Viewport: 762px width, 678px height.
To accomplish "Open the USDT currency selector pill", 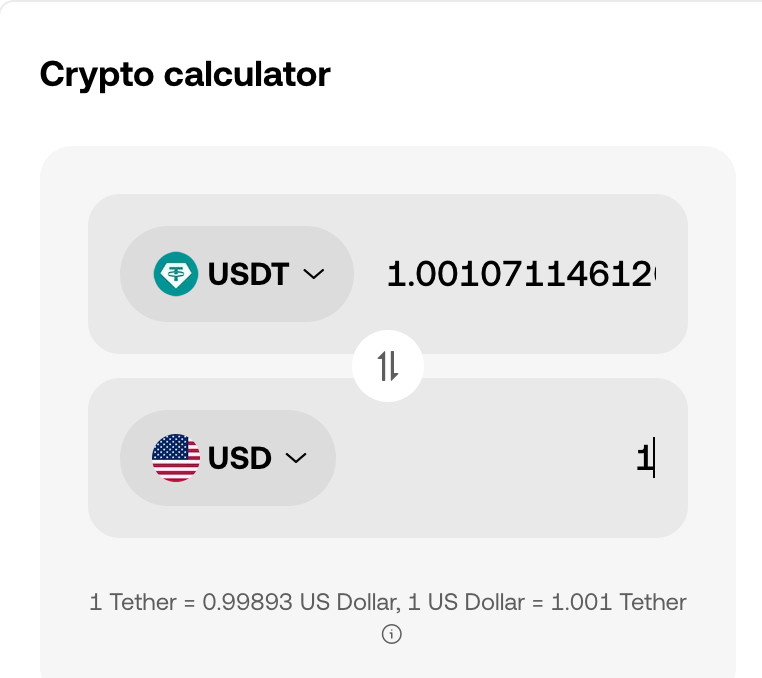I will tap(237, 274).
